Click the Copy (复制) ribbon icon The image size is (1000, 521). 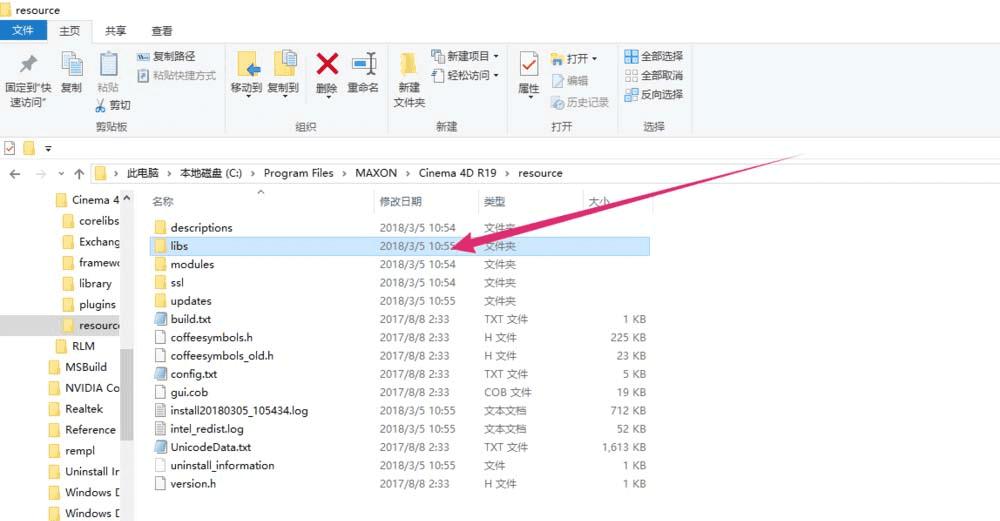(x=71, y=64)
